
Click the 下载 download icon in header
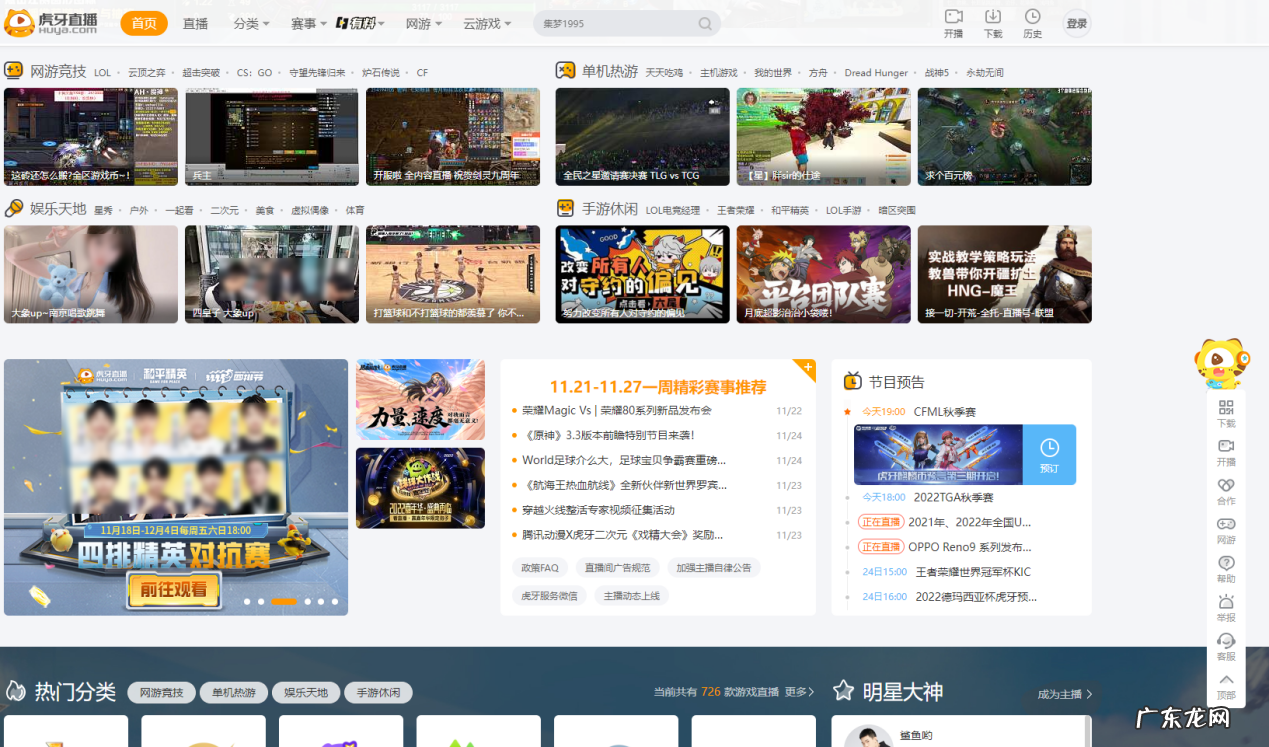(x=992, y=17)
